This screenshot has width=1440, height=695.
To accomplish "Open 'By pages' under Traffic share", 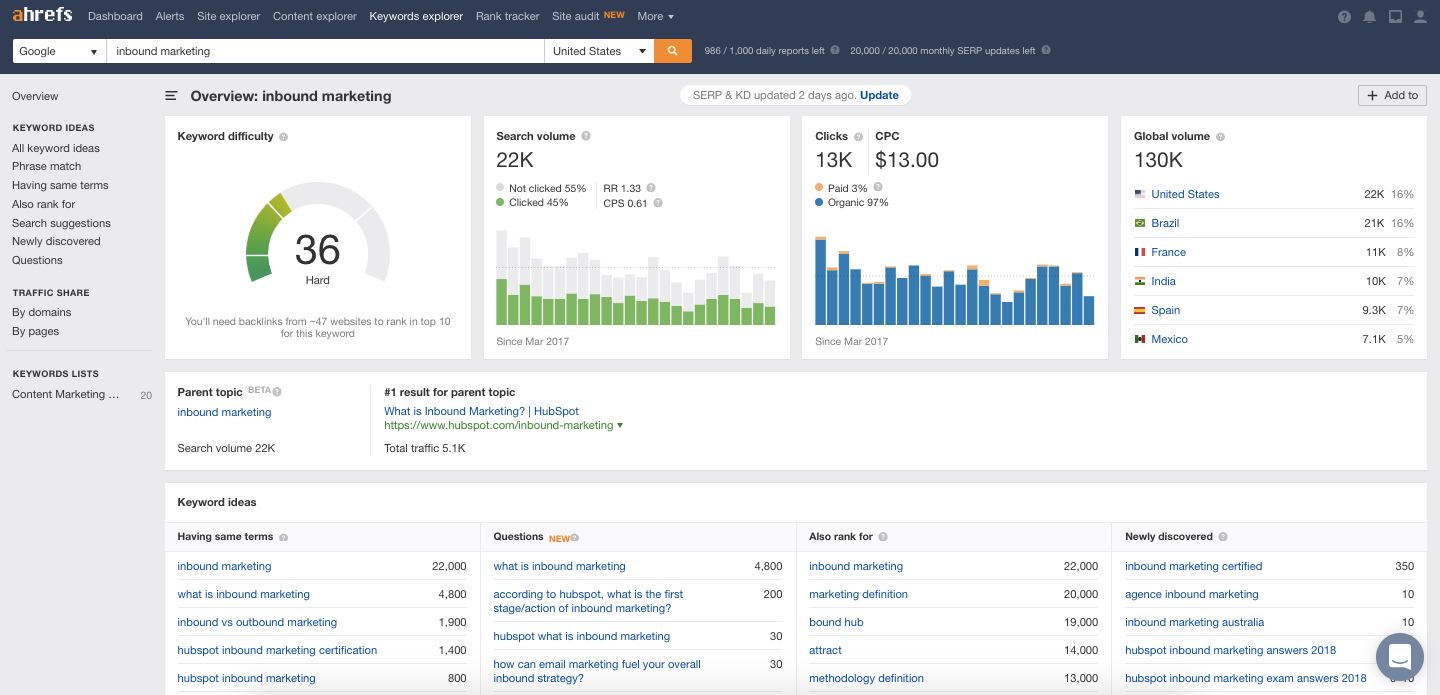I will (x=35, y=331).
